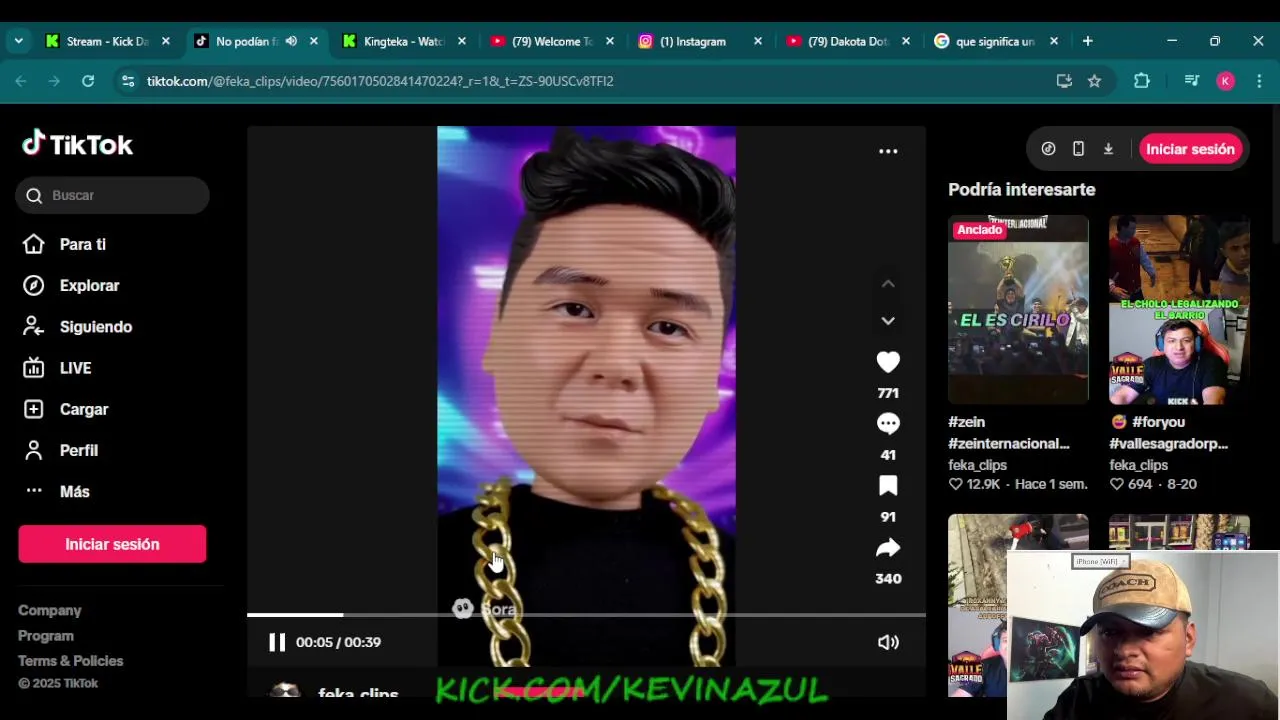Share video via arrow icon
Viewport: 1280px width, 720px height.
[x=888, y=548]
